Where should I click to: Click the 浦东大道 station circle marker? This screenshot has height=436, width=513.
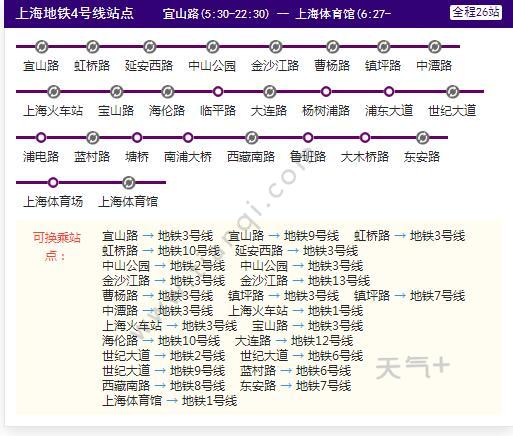(389, 91)
